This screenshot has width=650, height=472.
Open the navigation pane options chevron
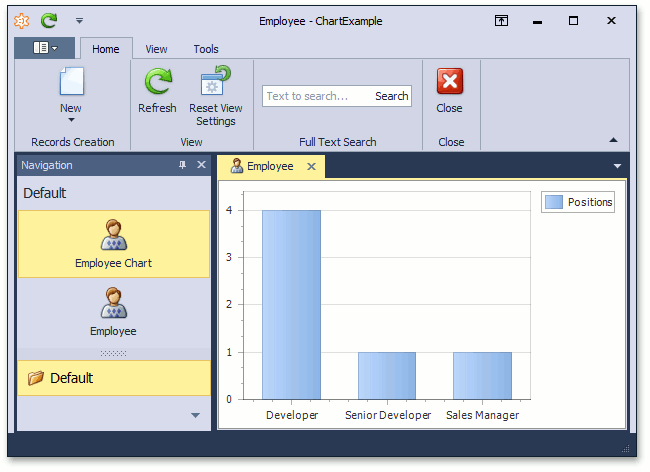tap(196, 415)
